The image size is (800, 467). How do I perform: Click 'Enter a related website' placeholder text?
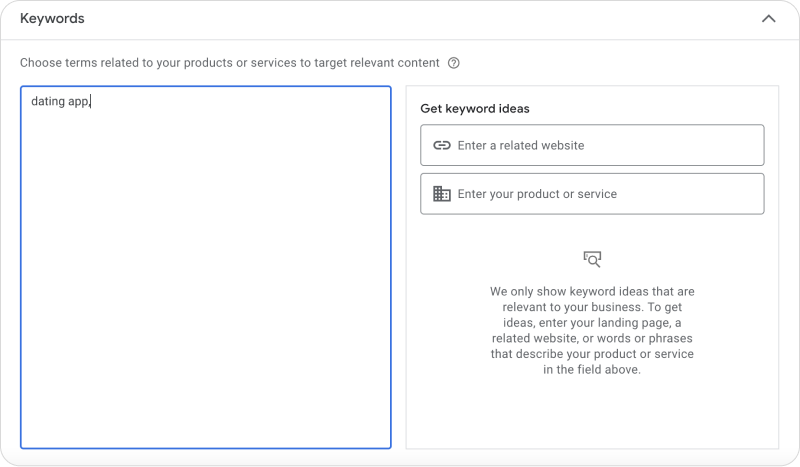[x=520, y=145]
